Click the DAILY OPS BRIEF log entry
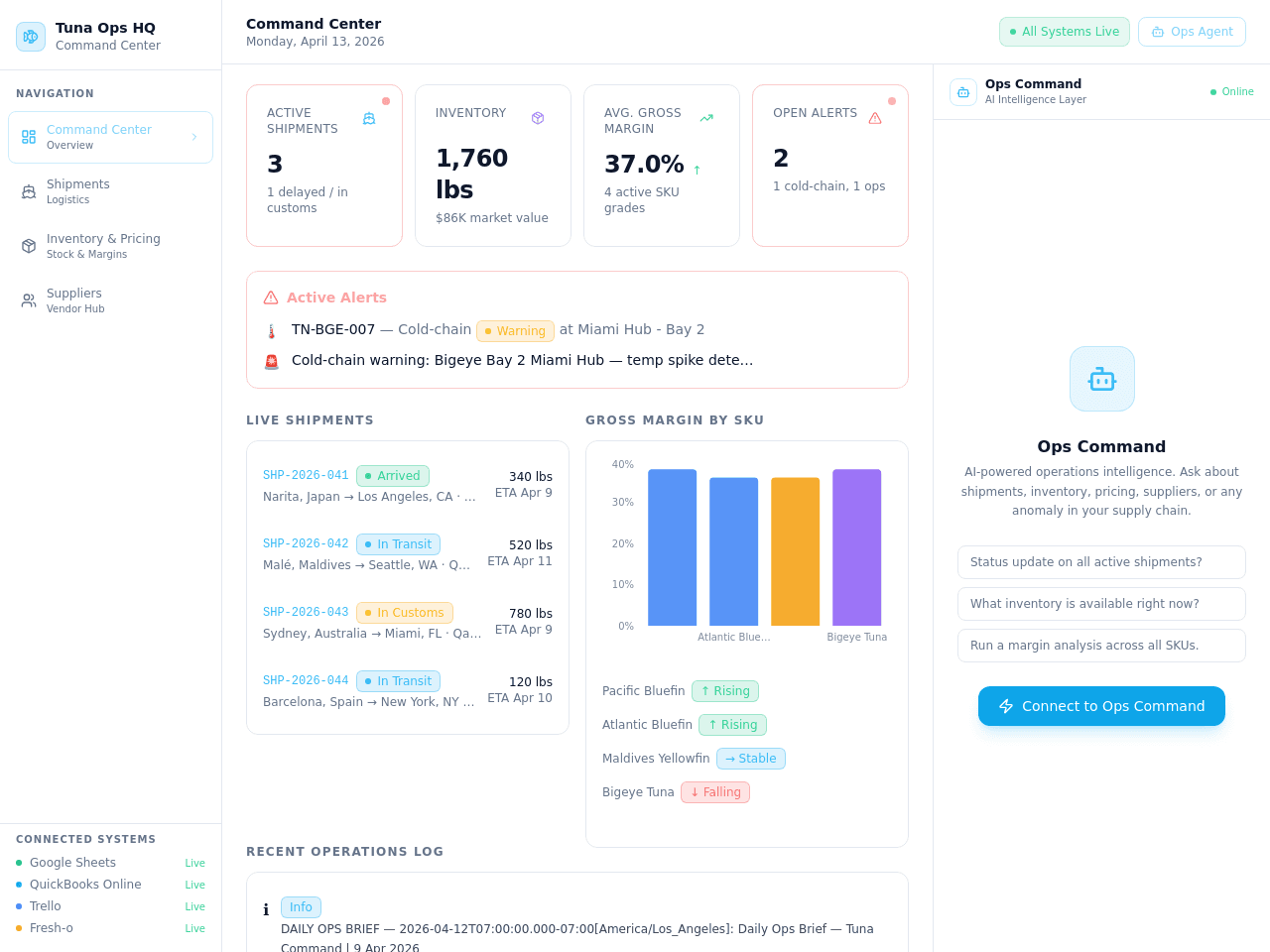Image resolution: width=1270 pixels, height=952 pixels. point(577,938)
